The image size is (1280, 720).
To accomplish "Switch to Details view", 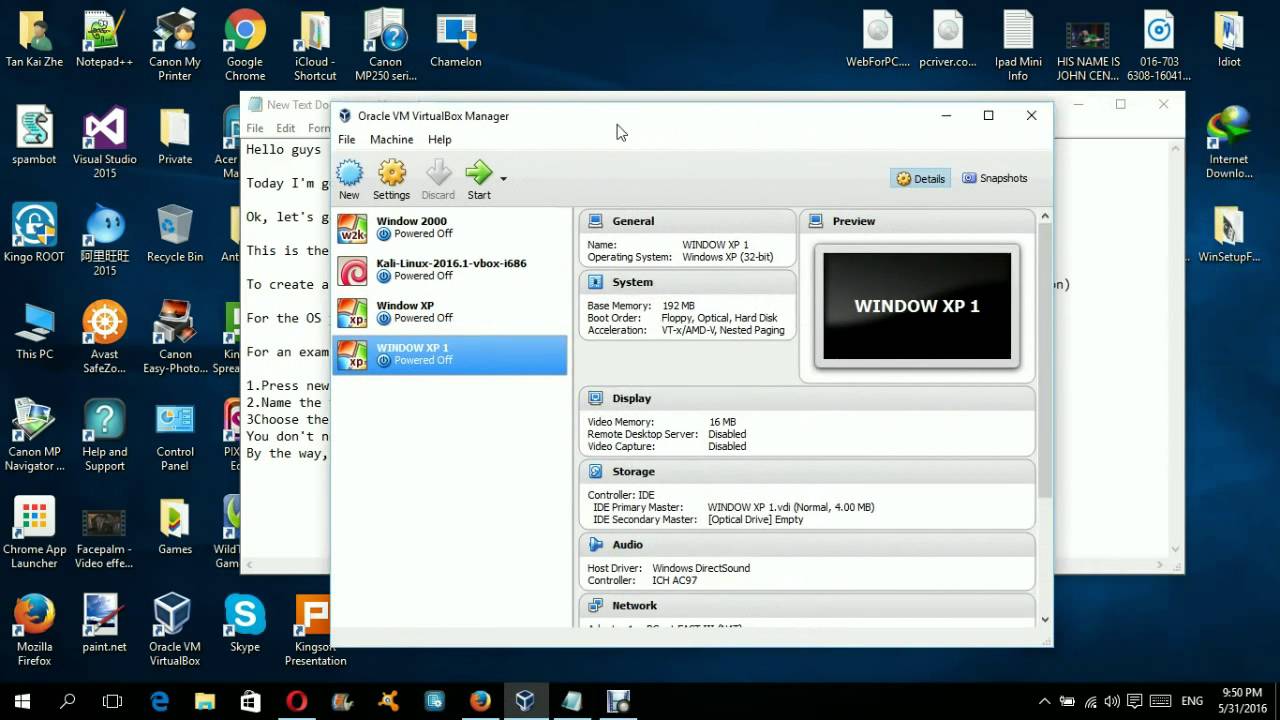I will click(x=920, y=178).
